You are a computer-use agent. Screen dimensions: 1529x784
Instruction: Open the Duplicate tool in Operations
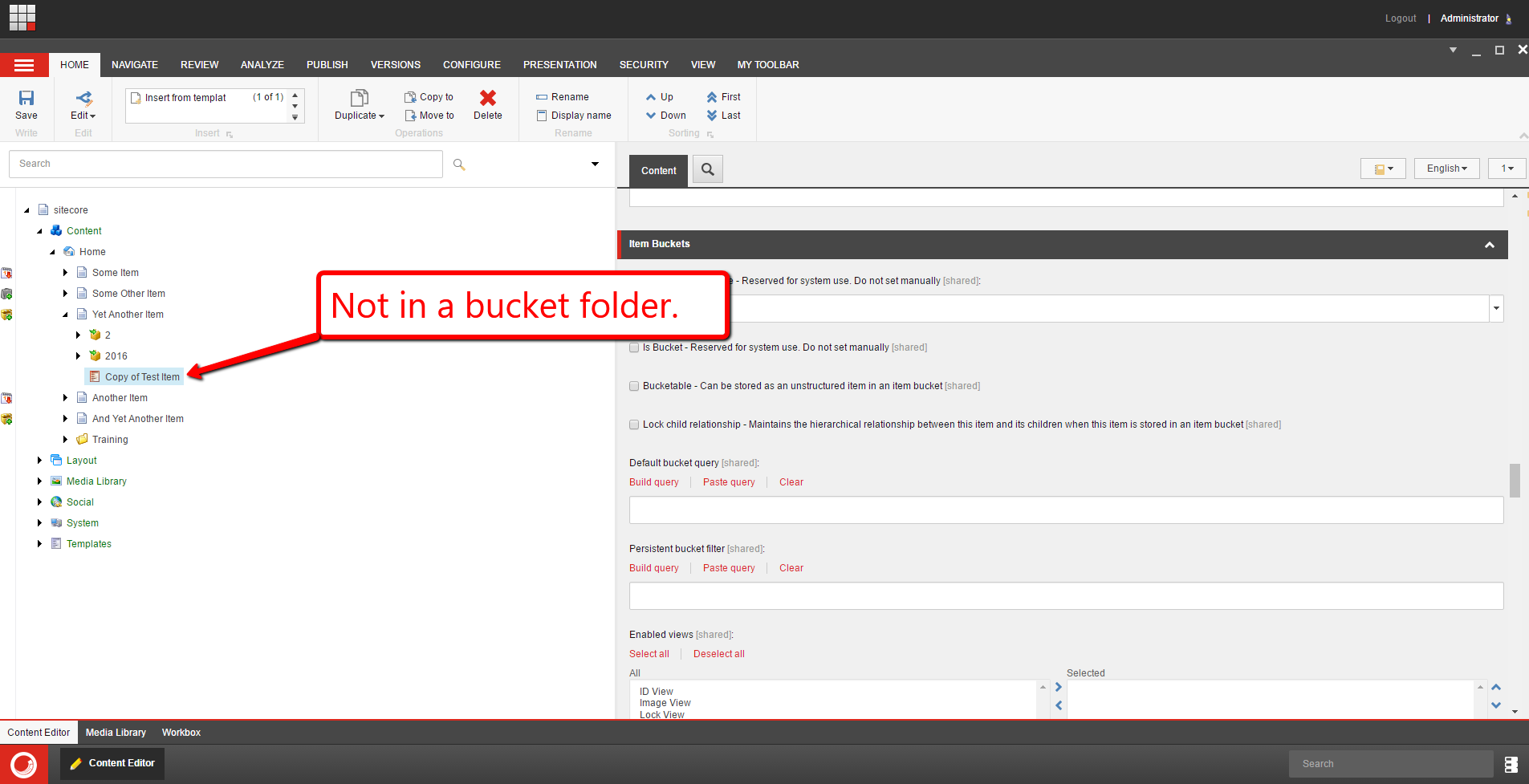359,105
